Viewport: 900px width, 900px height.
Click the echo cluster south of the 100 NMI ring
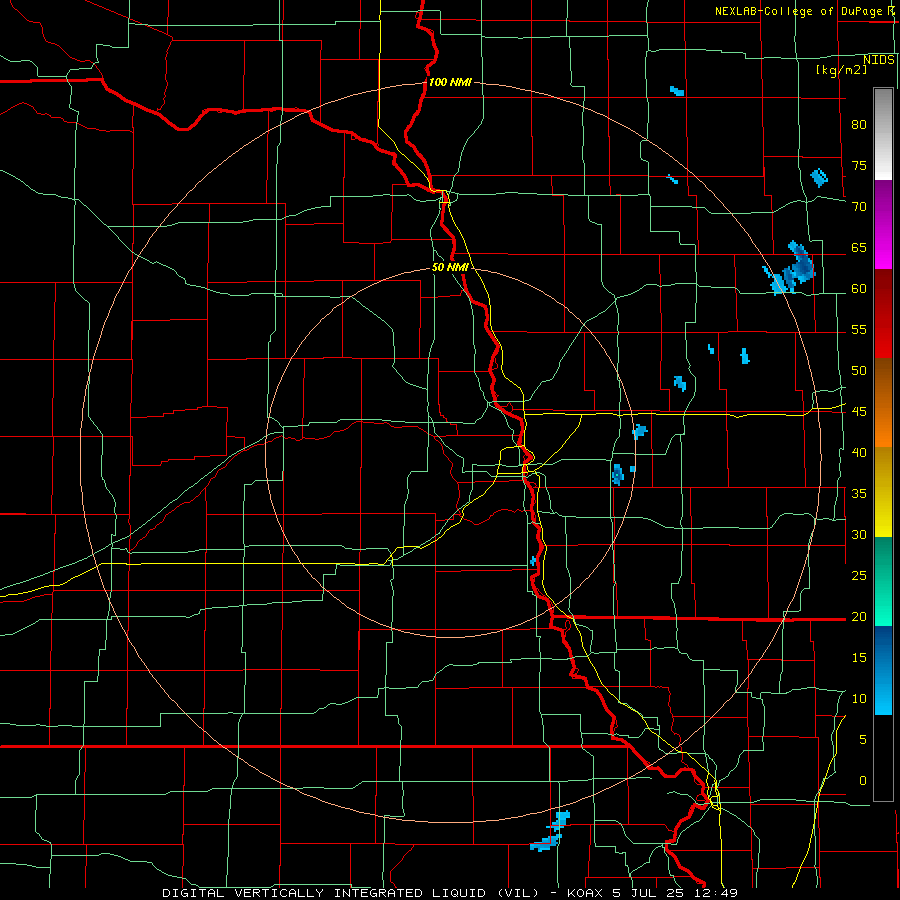550,831
